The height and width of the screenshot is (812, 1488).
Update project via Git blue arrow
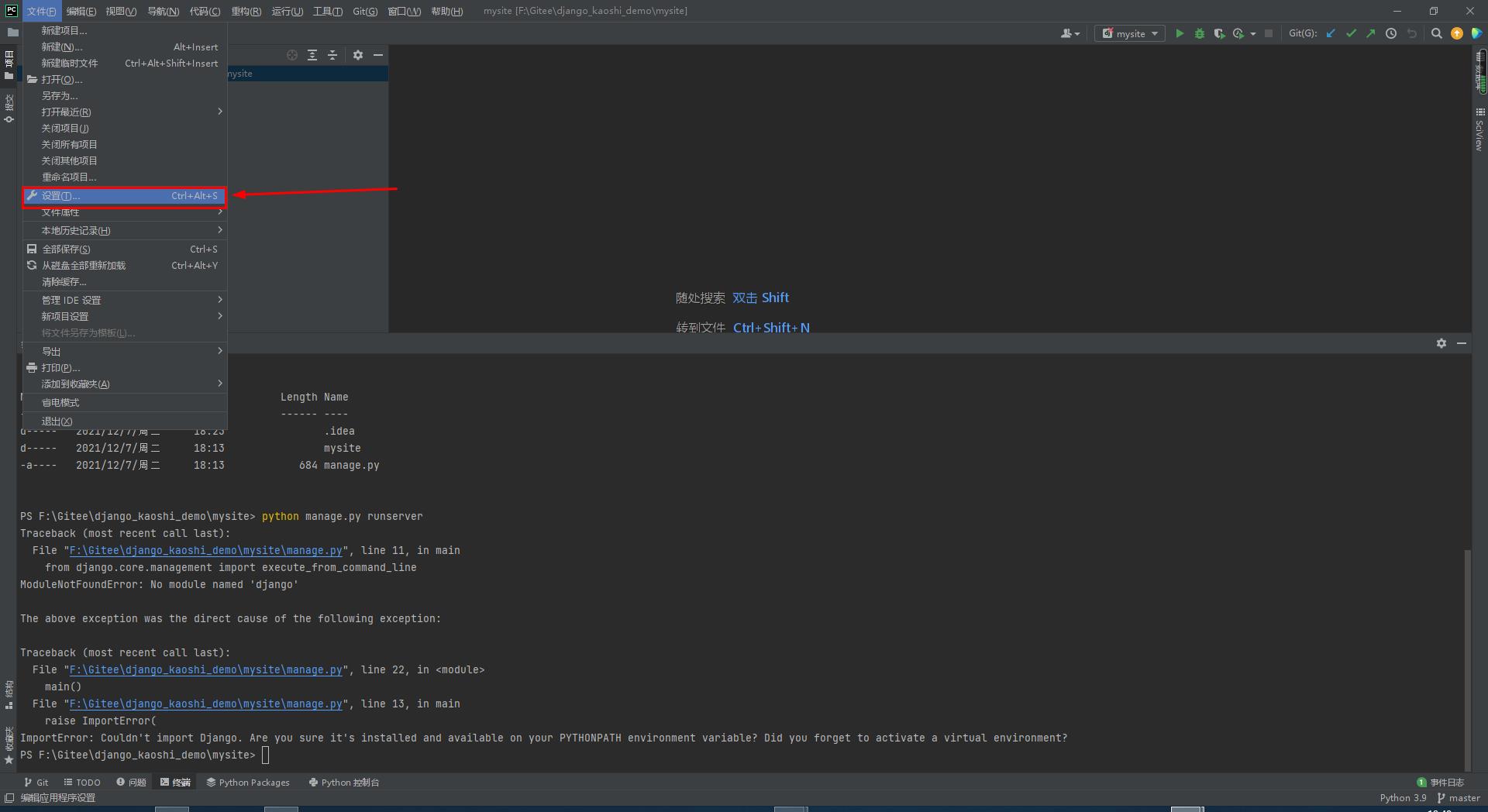pos(1331,33)
